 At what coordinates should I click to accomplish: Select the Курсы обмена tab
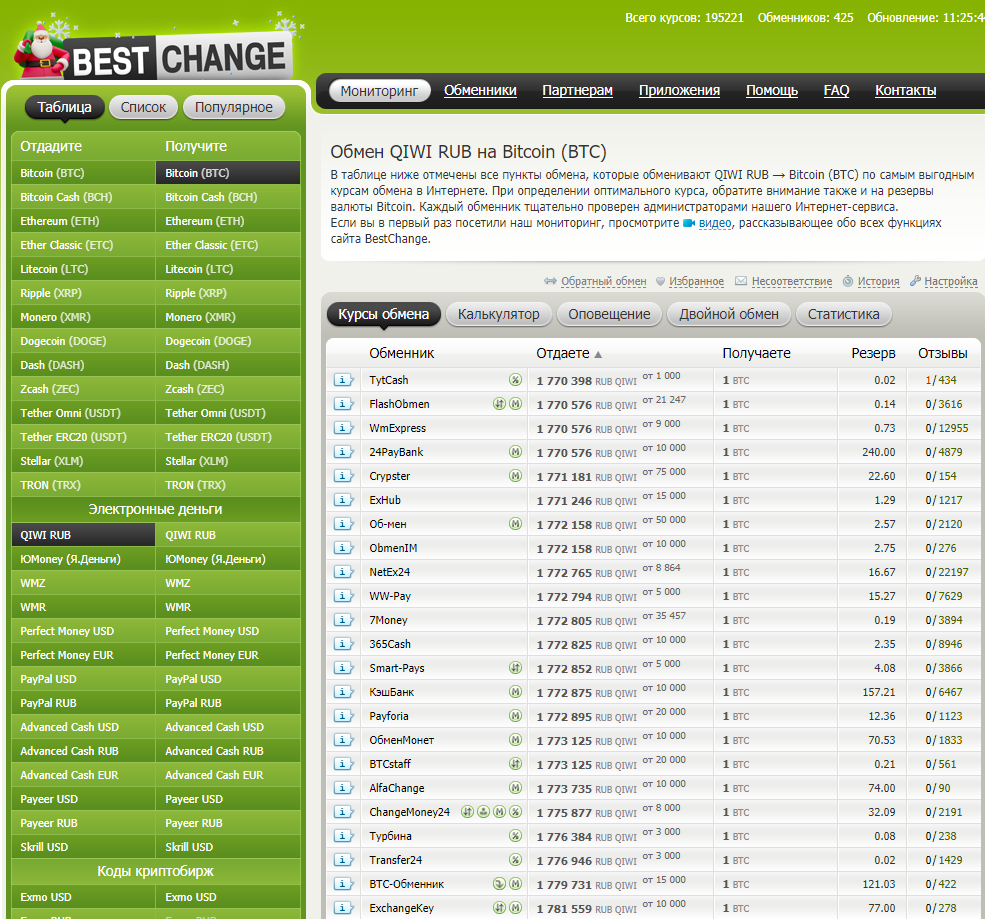(384, 314)
